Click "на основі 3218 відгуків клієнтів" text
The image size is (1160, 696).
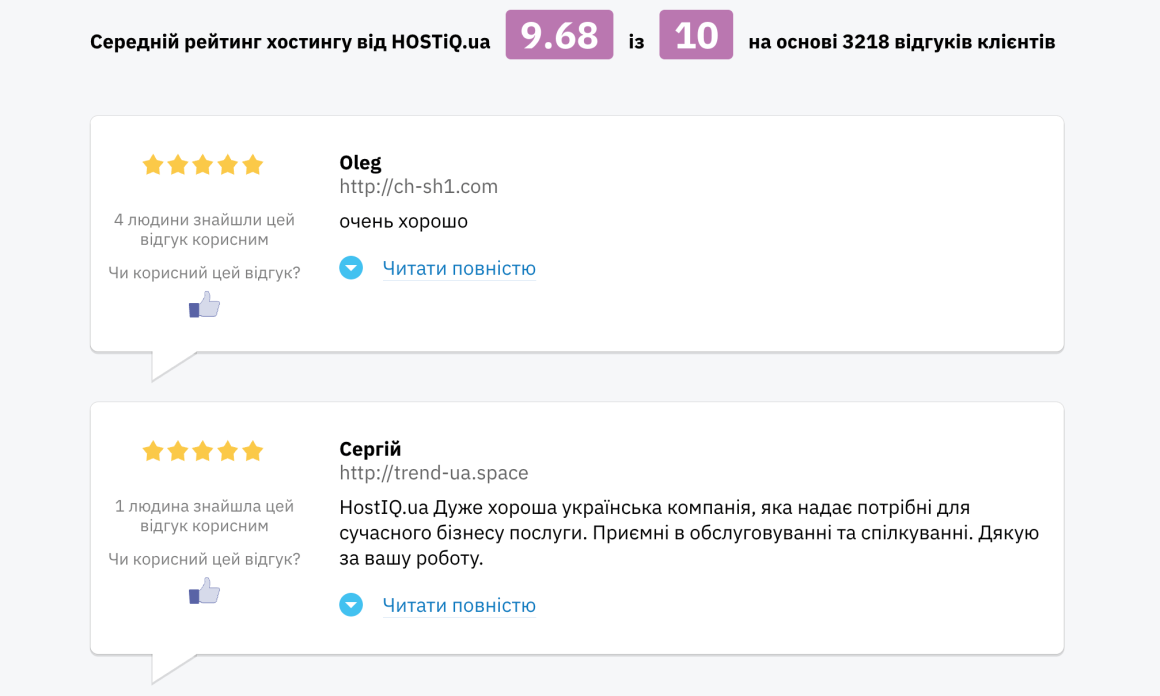point(901,42)
